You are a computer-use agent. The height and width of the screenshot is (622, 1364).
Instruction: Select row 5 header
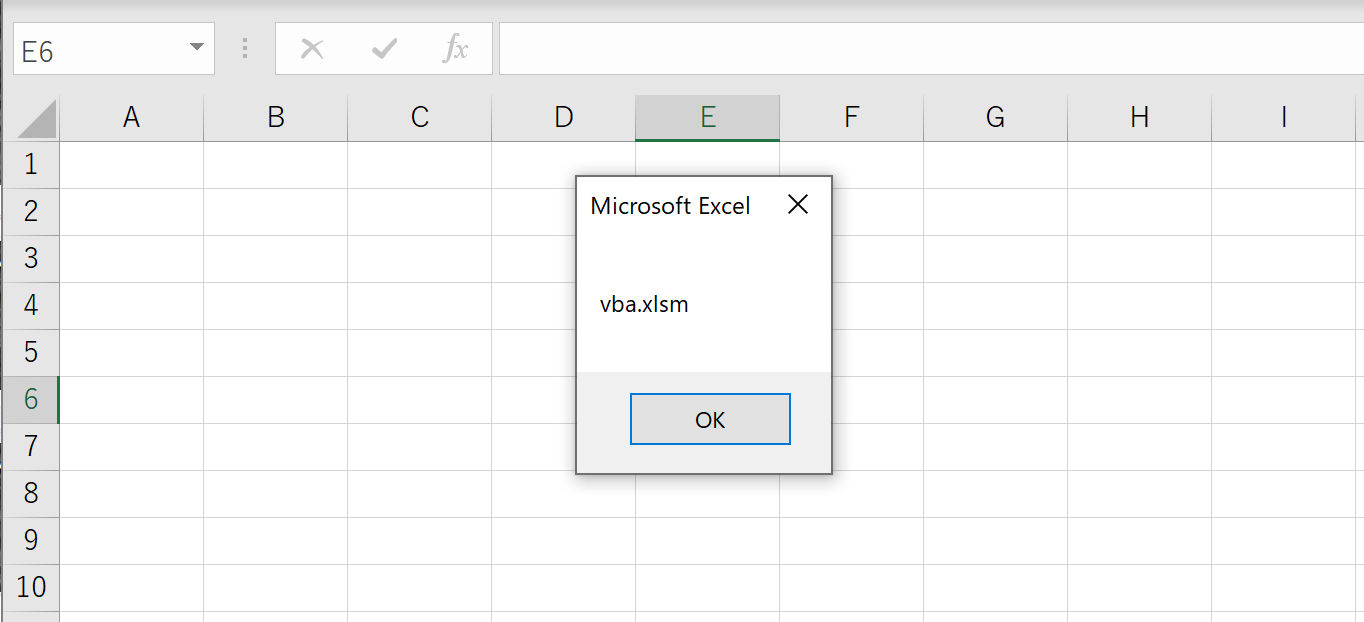[31, 353]
